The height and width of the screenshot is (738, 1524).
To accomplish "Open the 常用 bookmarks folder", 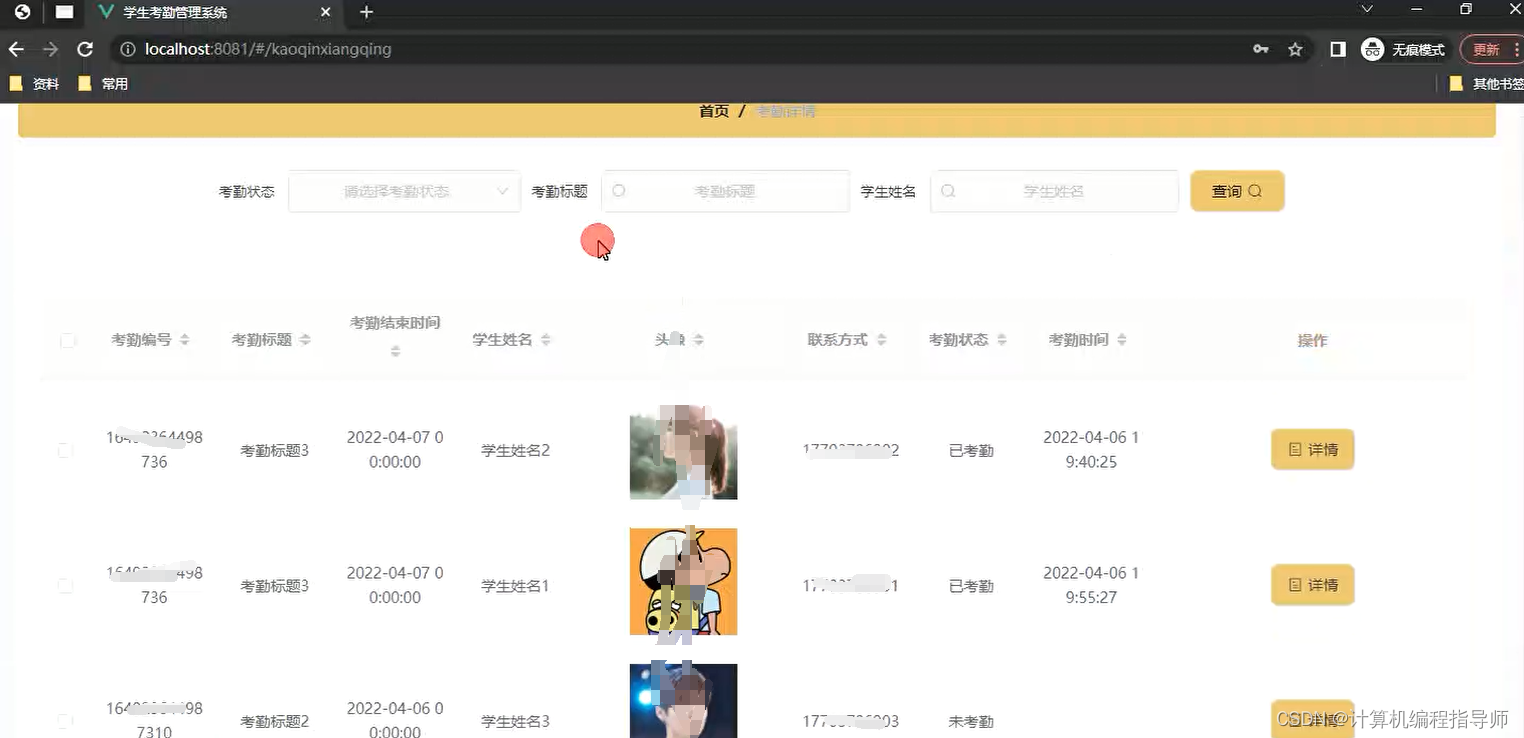I will (x=103, y=84).
